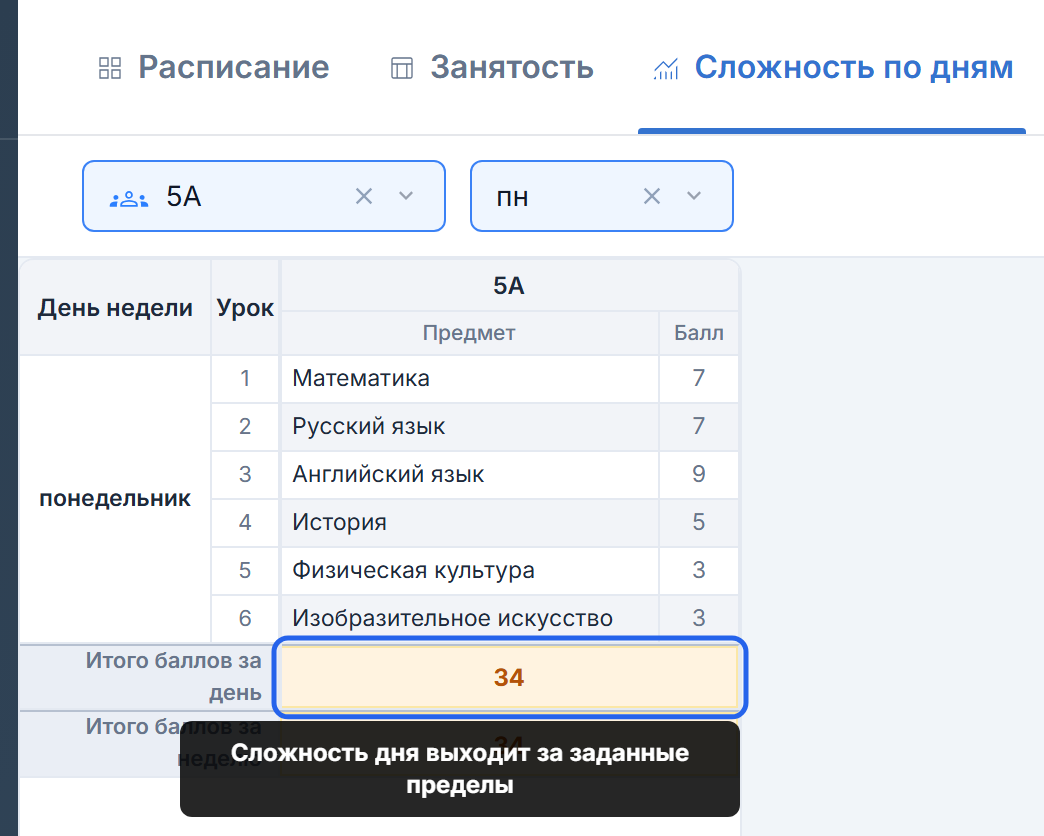Click score 9 for Английский язык
Screen dimensions: 1044x836
coord(698,475)
